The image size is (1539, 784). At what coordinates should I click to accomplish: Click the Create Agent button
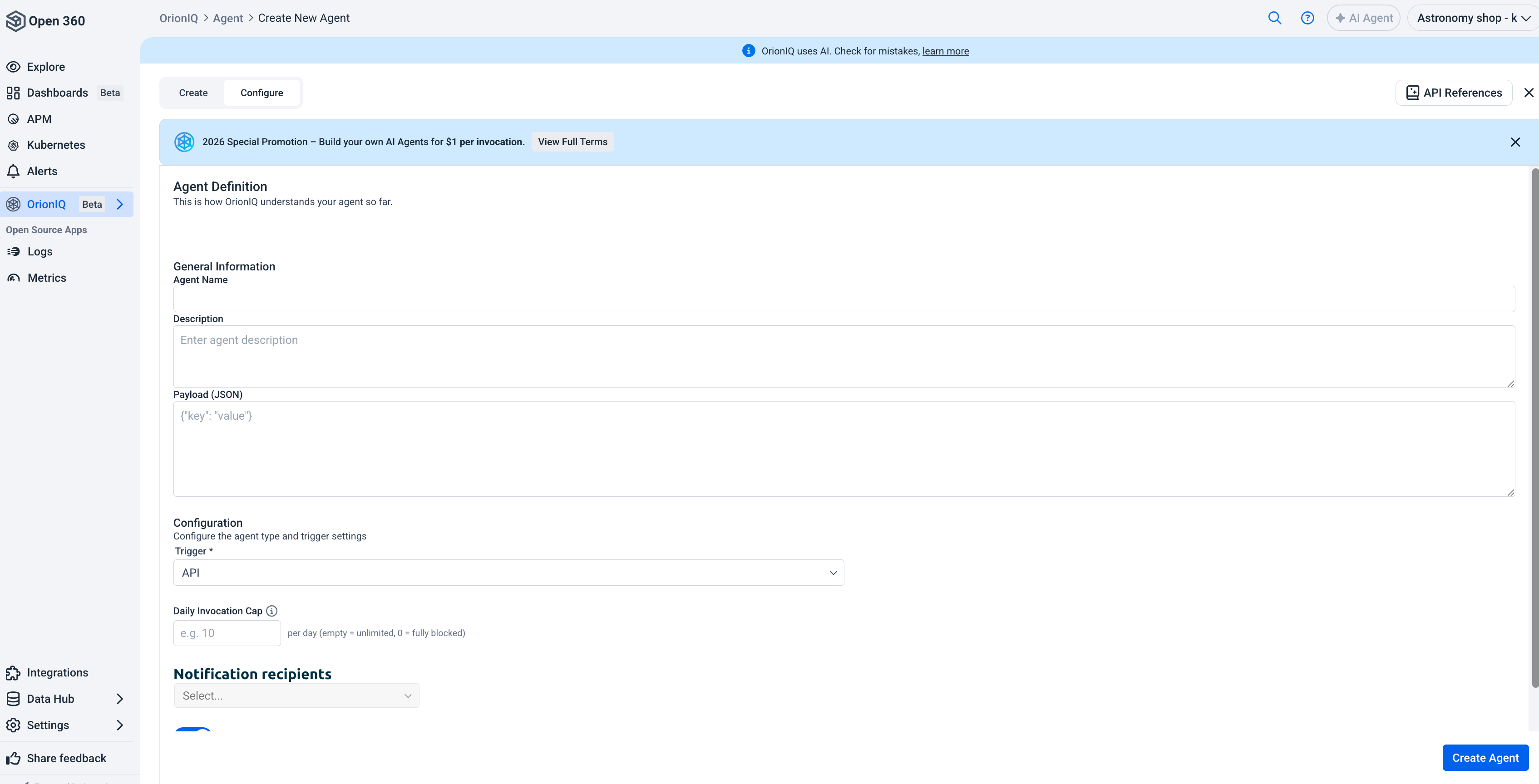point(1485,757)
